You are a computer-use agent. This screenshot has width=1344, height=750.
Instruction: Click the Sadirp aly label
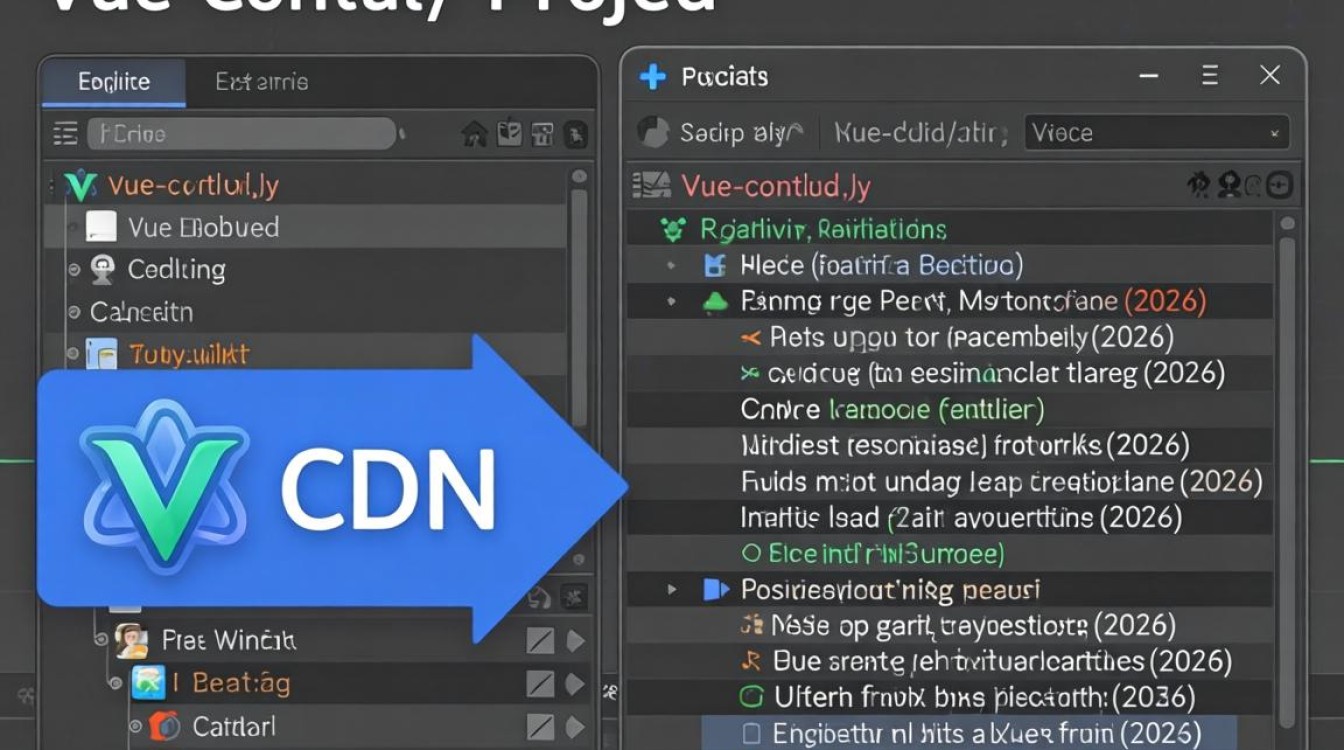click(x=740, y=132)
